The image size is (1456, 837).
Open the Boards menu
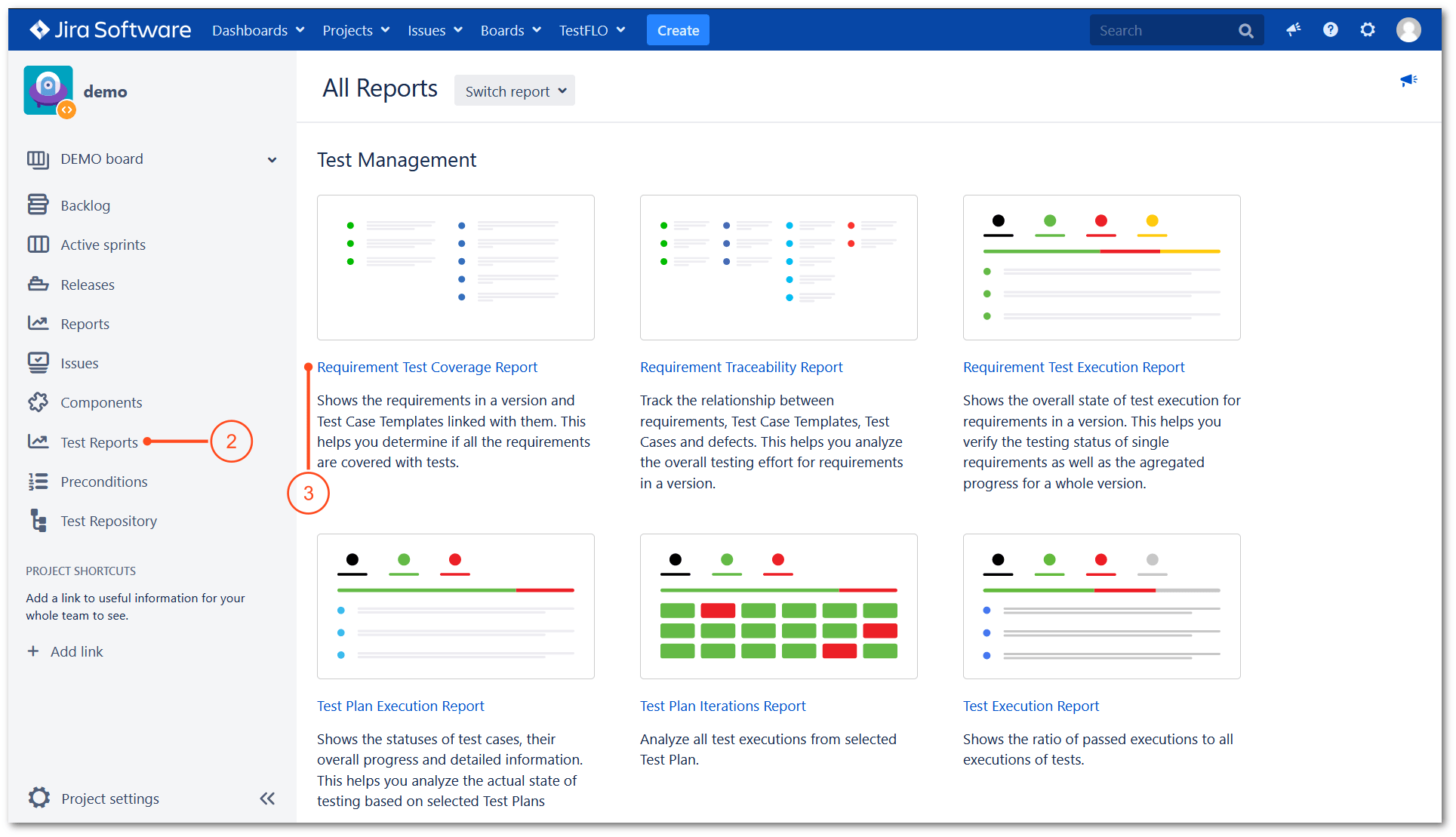[510, 30]
